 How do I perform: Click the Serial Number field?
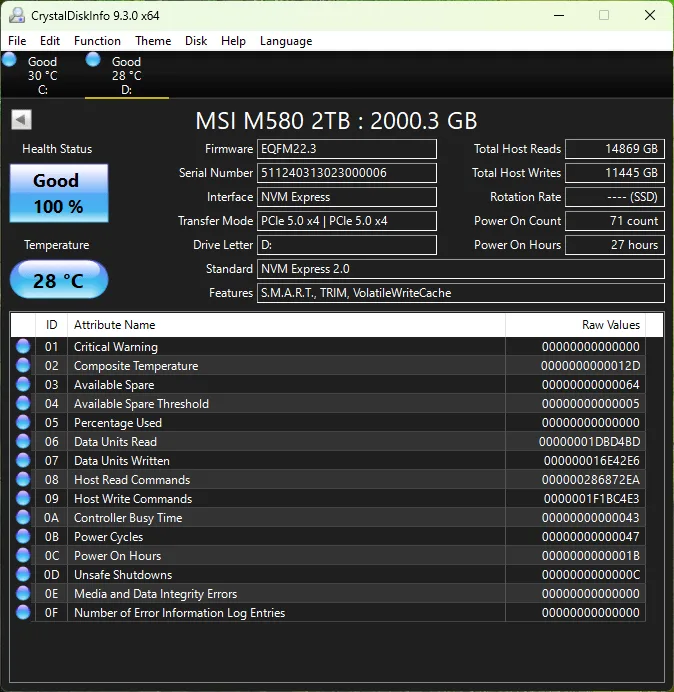(347, 173)
